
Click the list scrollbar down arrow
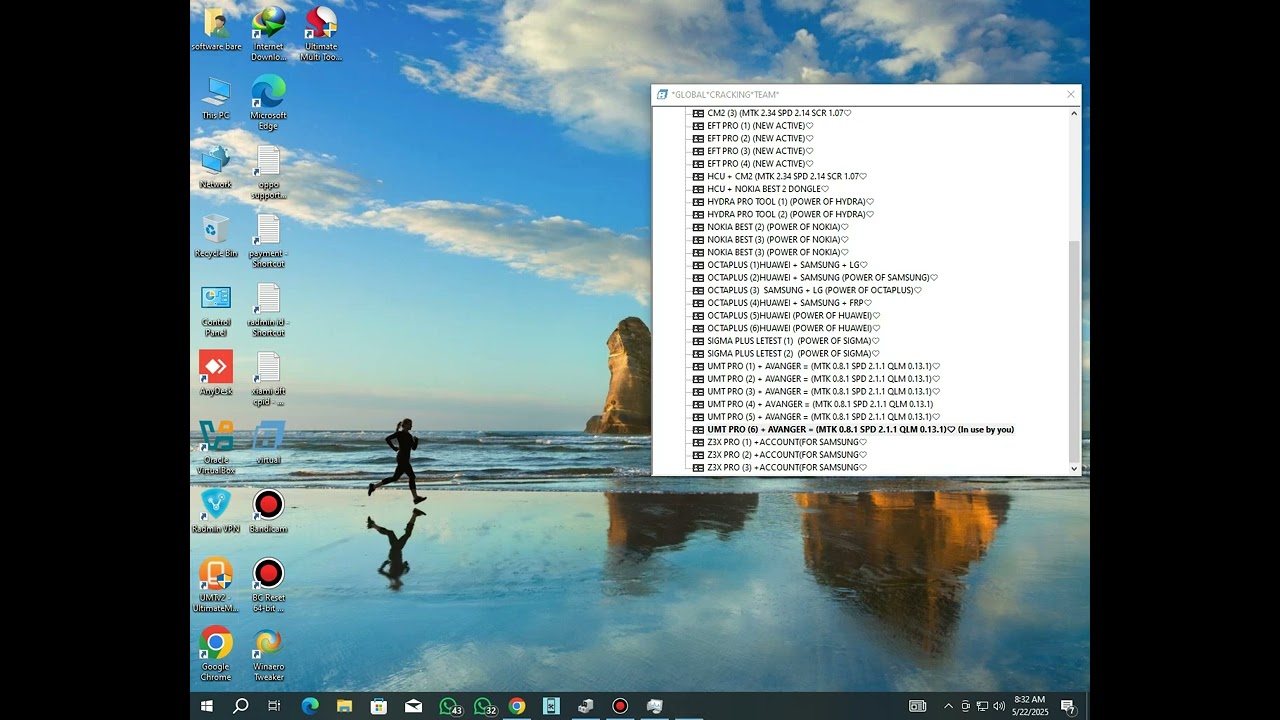click(1075, 468)
